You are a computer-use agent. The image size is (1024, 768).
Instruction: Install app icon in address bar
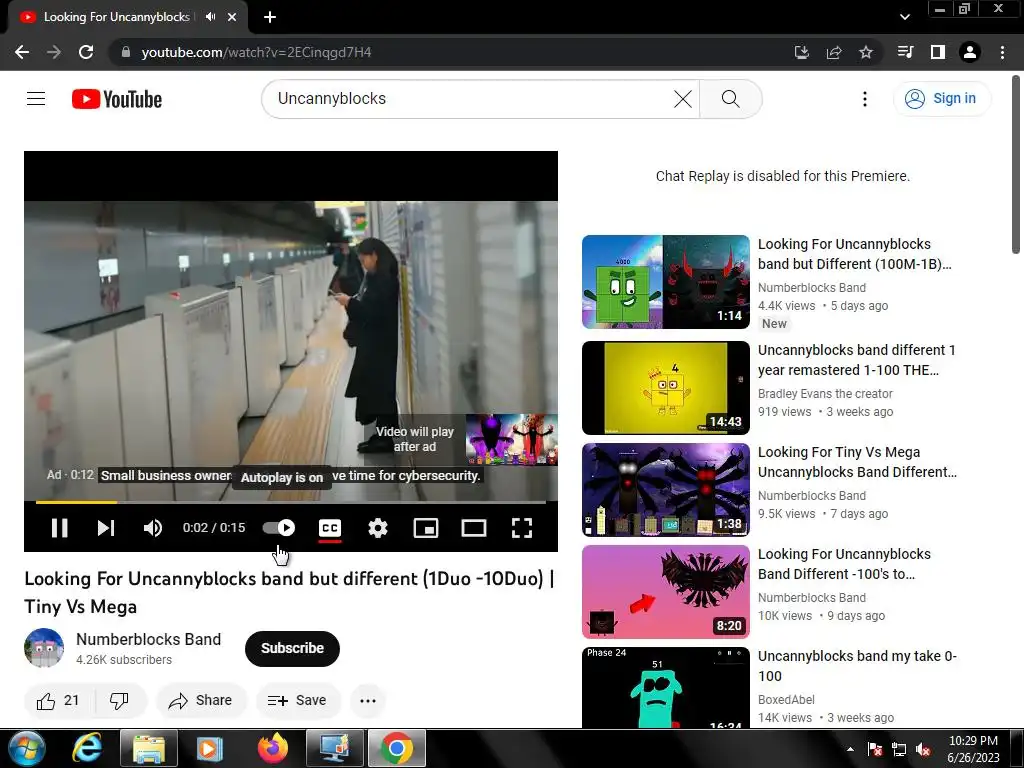[801, 52]
